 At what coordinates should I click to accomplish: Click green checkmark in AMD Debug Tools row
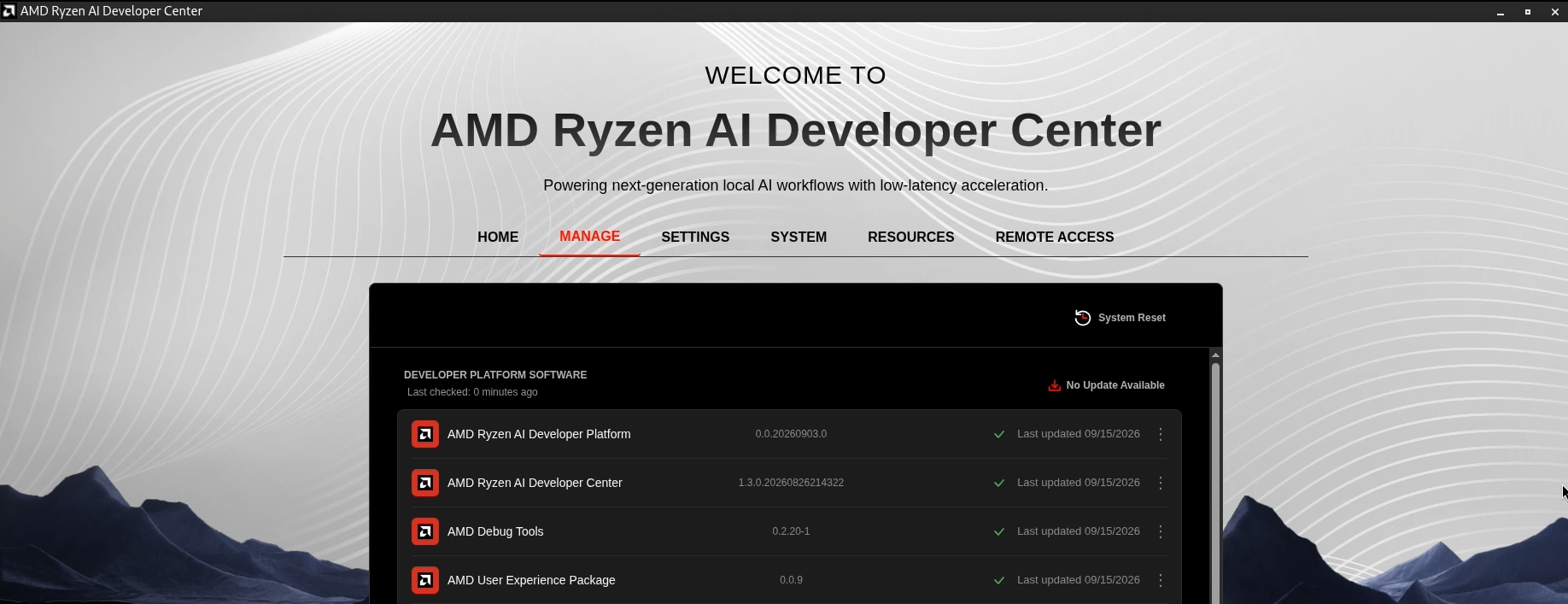pos(999,531)
